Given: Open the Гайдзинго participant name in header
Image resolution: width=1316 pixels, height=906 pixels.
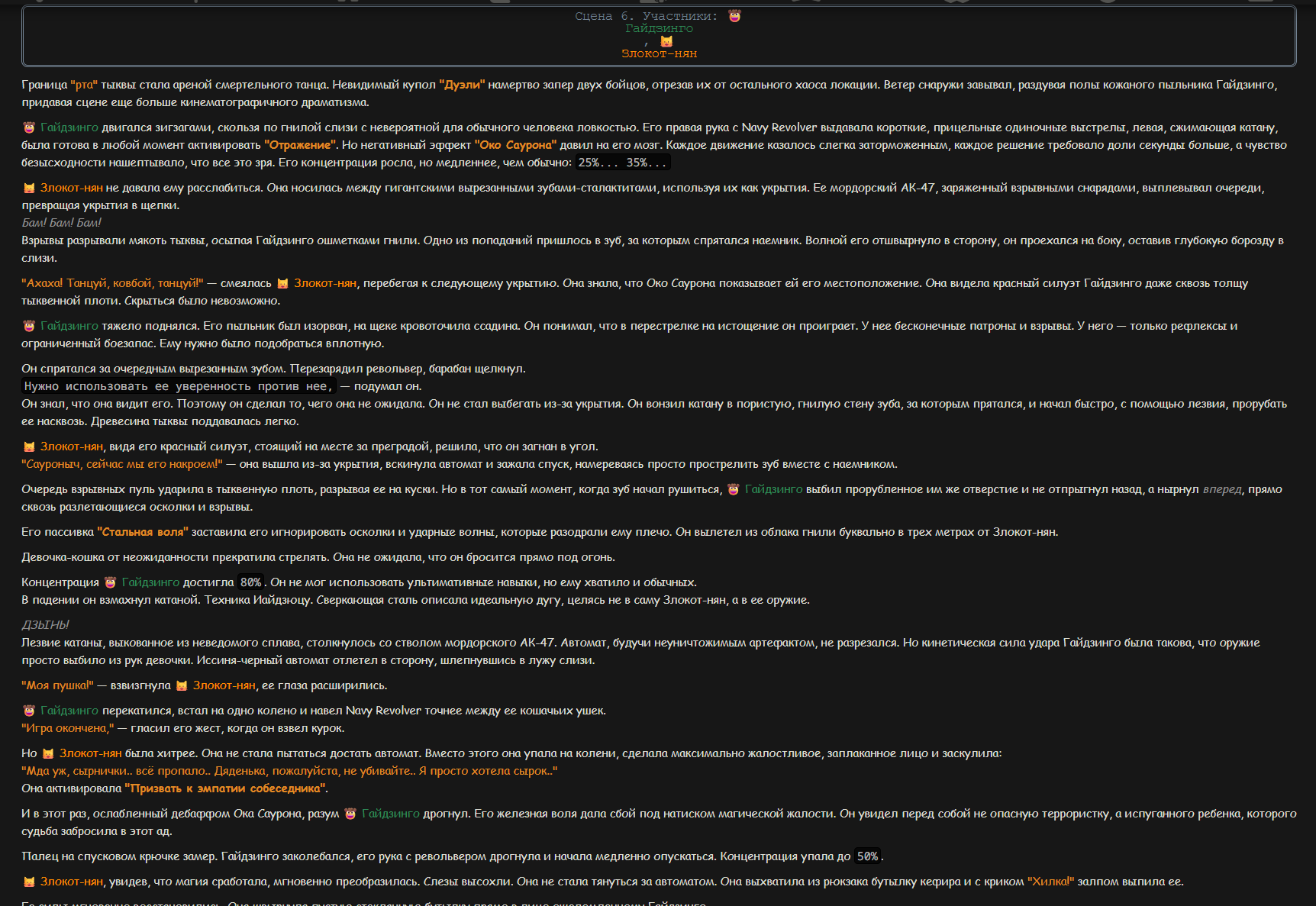Looking at the screenshot, I should (660, 28).
